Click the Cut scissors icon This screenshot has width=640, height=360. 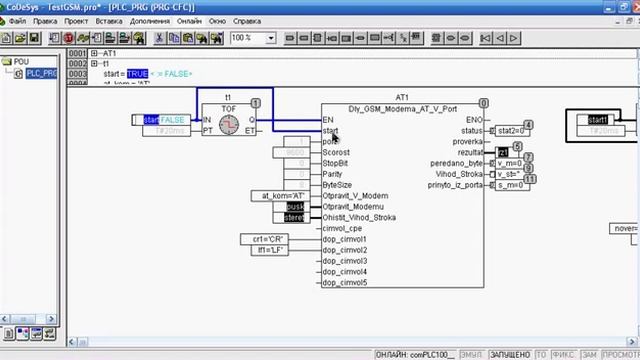pos(159,38)
